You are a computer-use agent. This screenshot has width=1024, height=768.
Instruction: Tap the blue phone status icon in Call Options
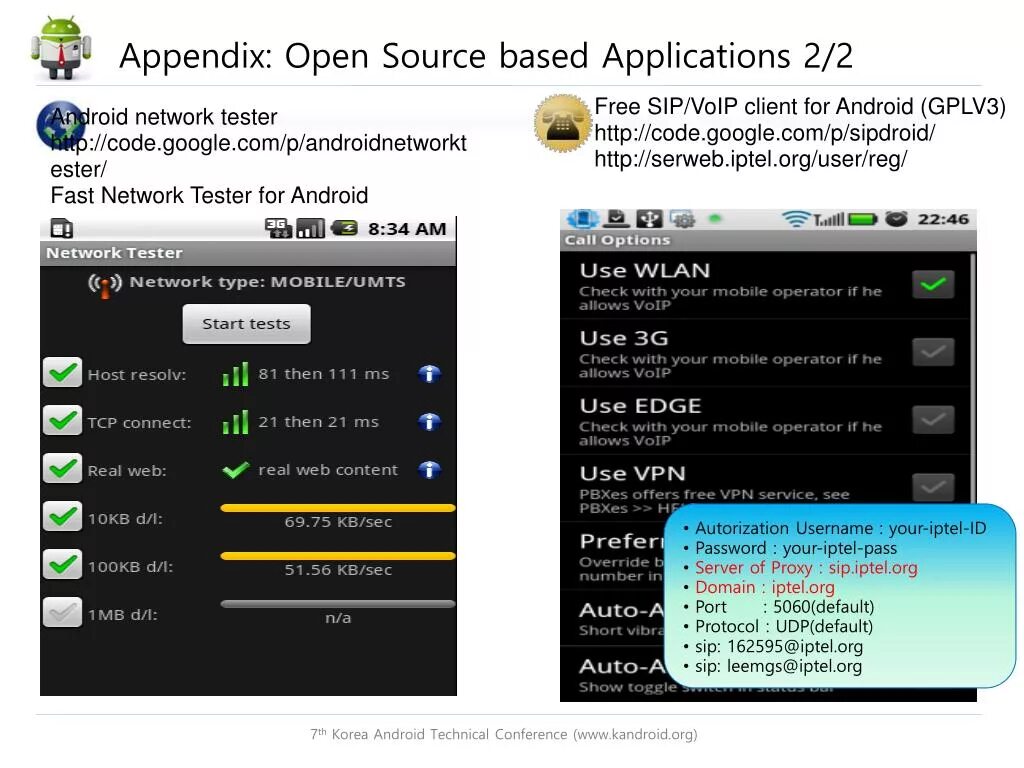tap(583, 219)
